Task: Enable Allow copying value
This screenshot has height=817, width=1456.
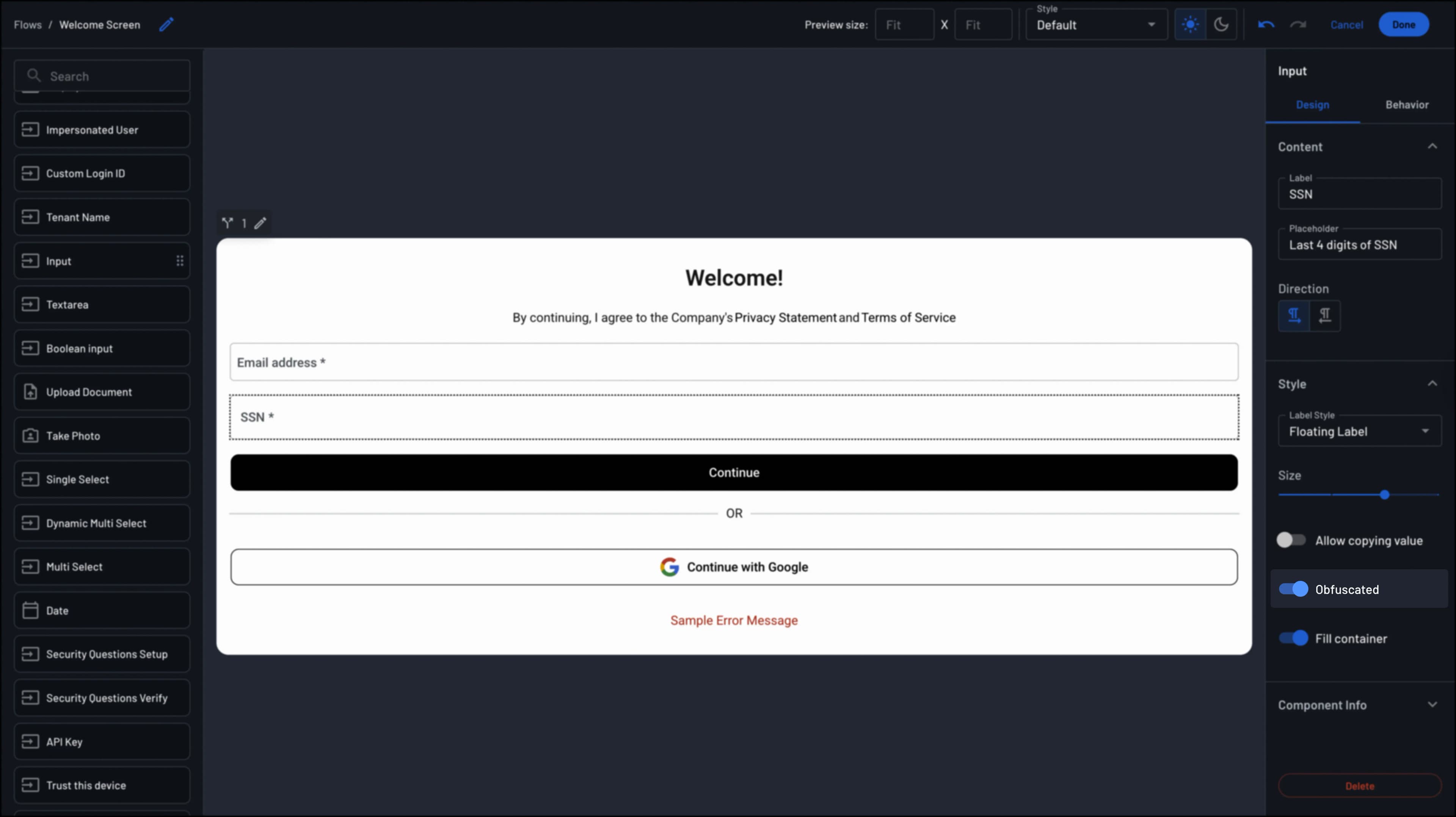Action: (1291, 540)
